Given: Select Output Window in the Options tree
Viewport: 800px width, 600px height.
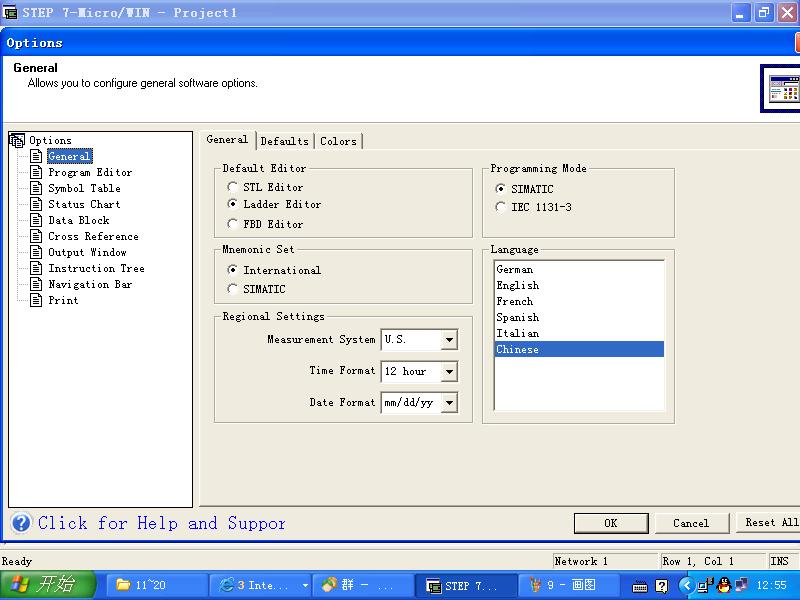Looking at the screenshot, I should click(88, 252).
